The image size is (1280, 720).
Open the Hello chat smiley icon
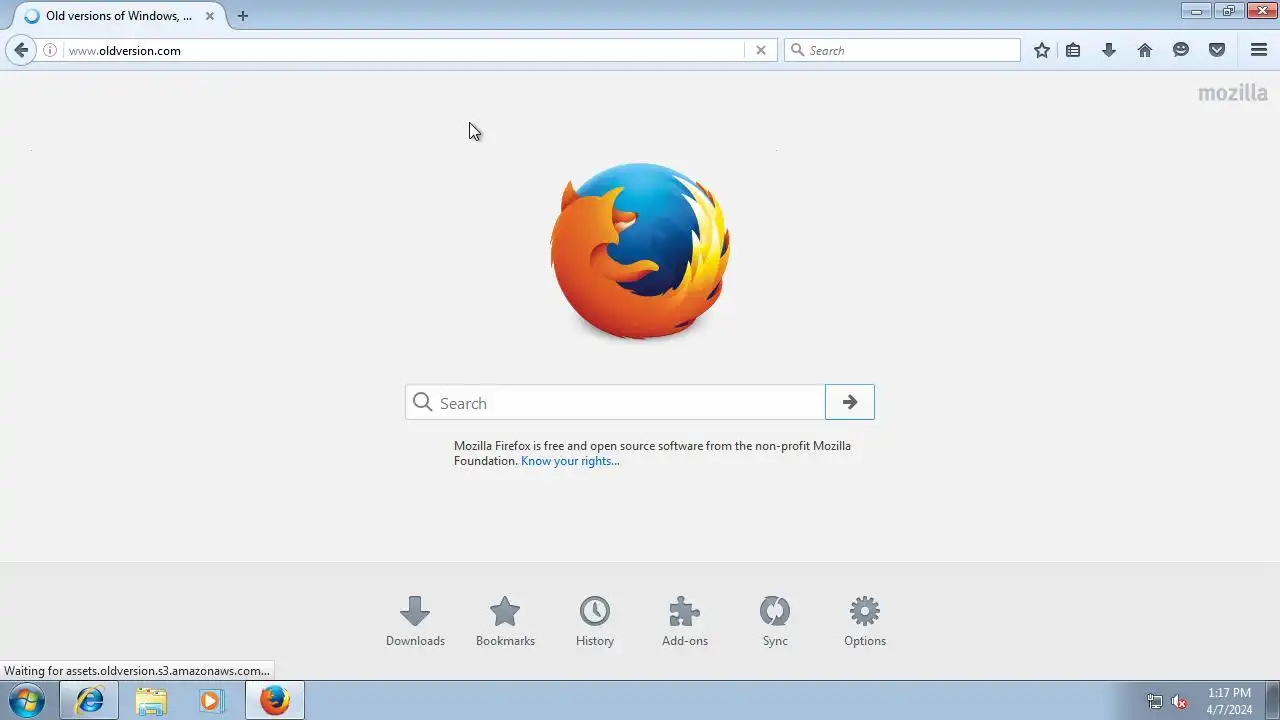1181,50
